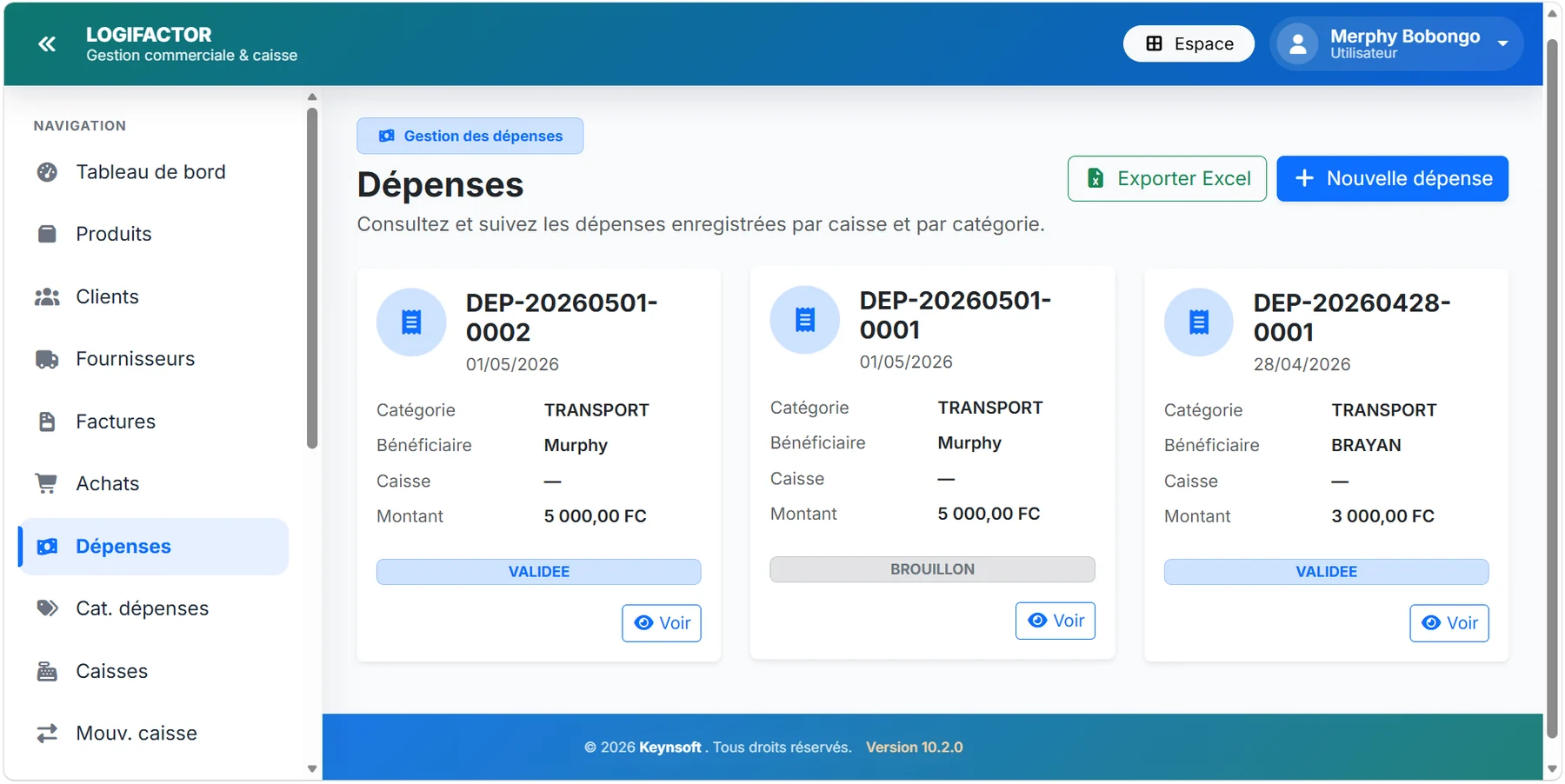This screenshot has height=784, width=1565.
Task: Open Merphy Bobongo user dropdown arrow
Action: coord(1502,44)
